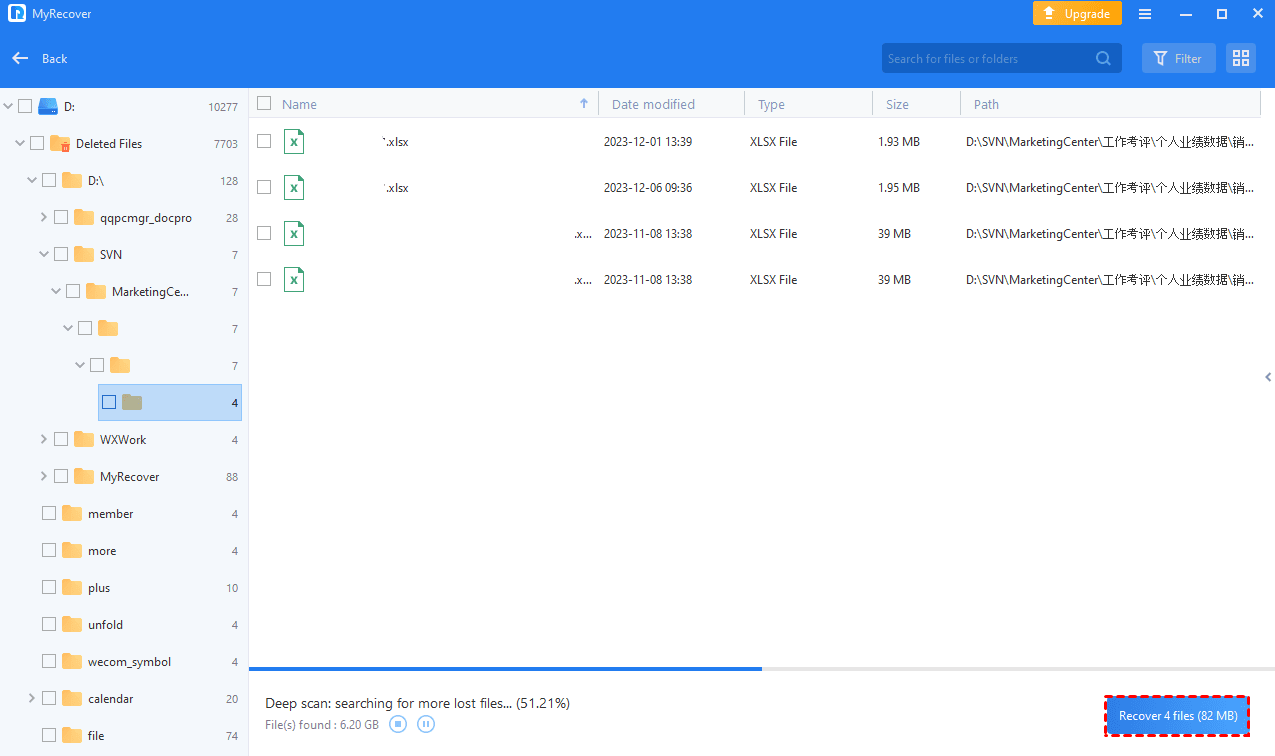Sort list by Size column header
This screenshot has width=1275, height=756.
coord(897,104)
